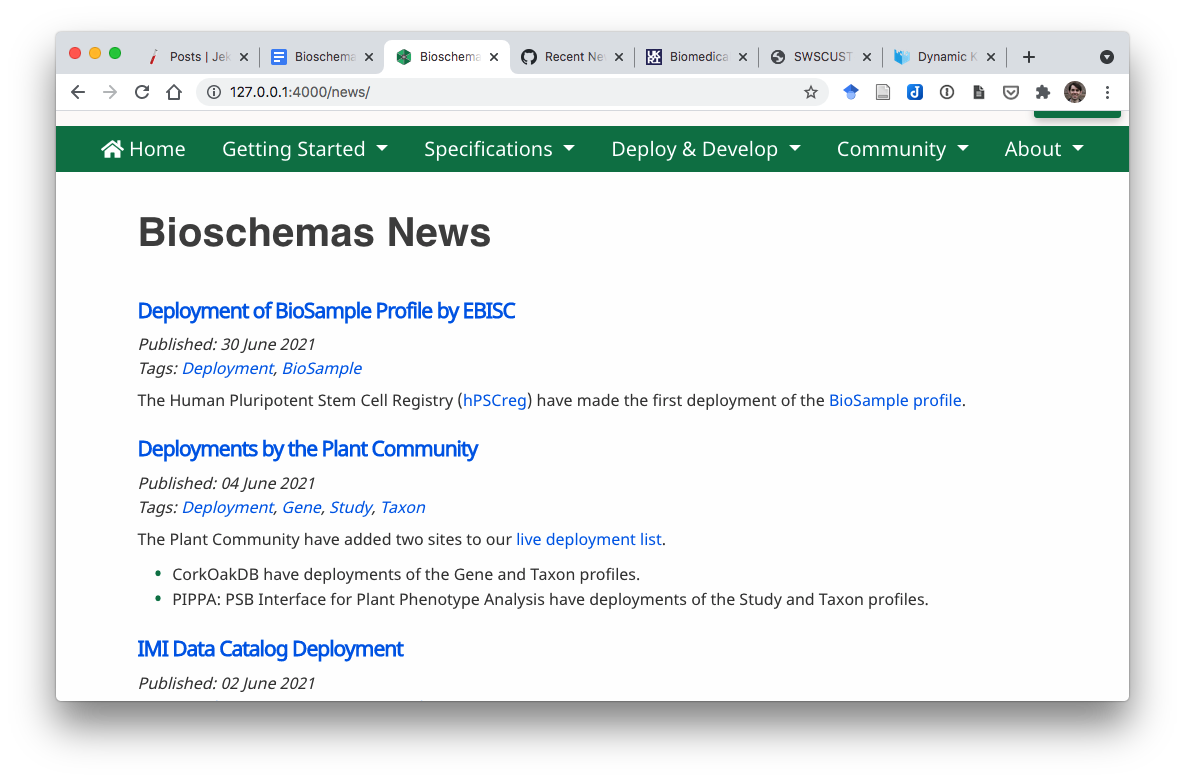The height and width of the screenshot is (781, 1185).
Task: Bookmark the page via the star icon
Action: [x=810, y=92]
